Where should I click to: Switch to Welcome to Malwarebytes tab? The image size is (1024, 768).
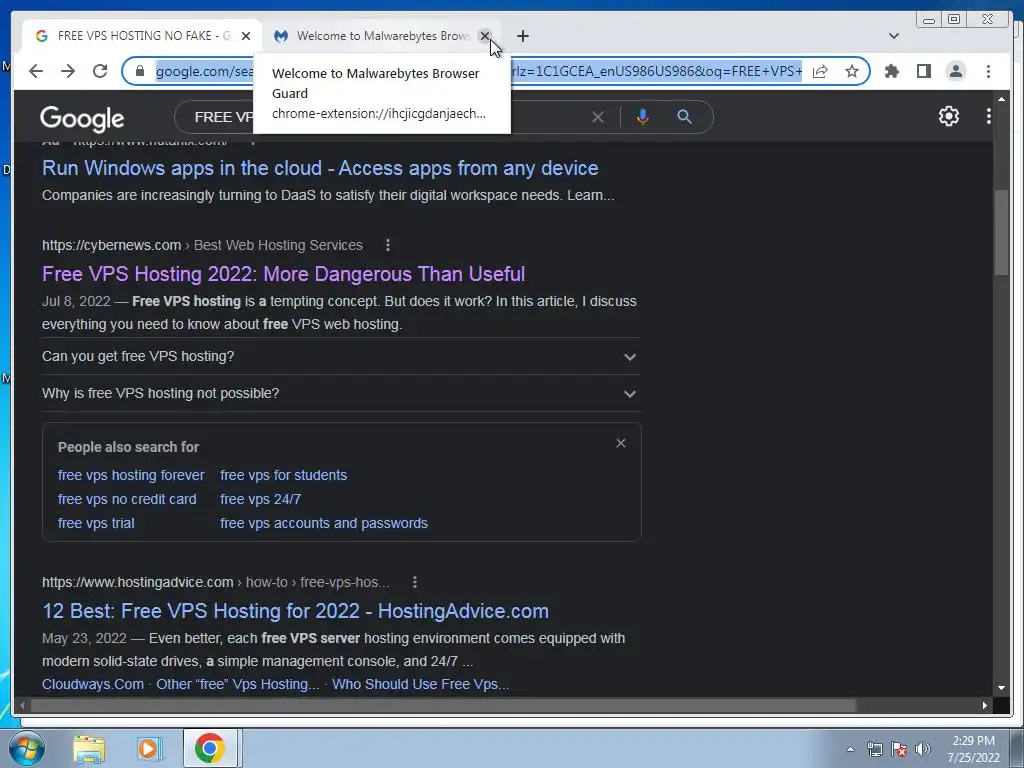coord(383,36)
